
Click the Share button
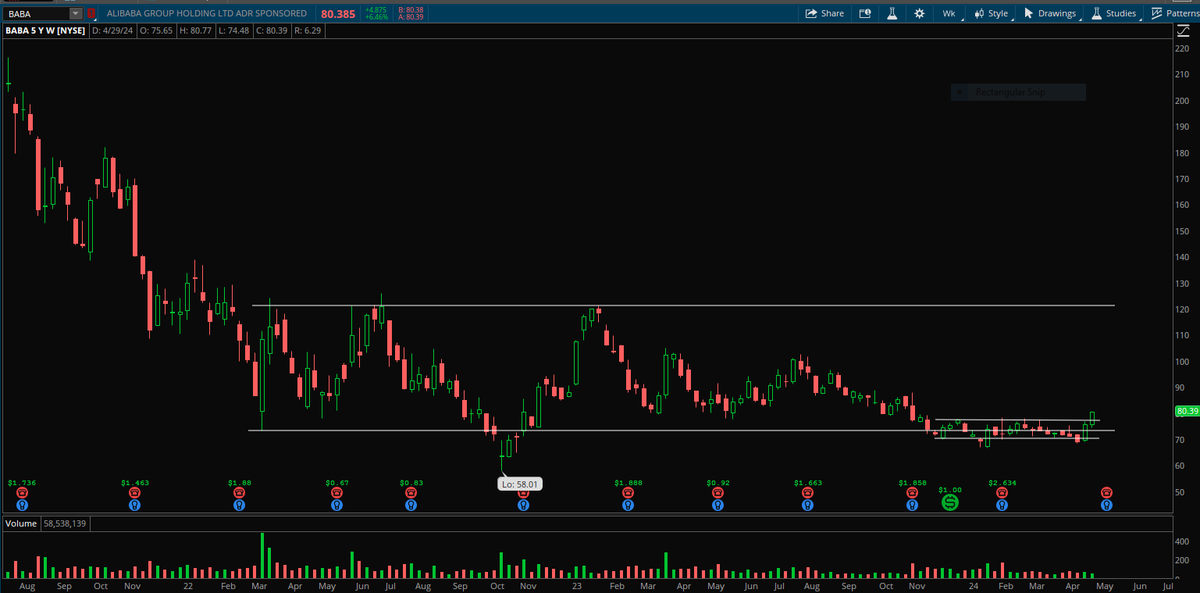(825, 14)
